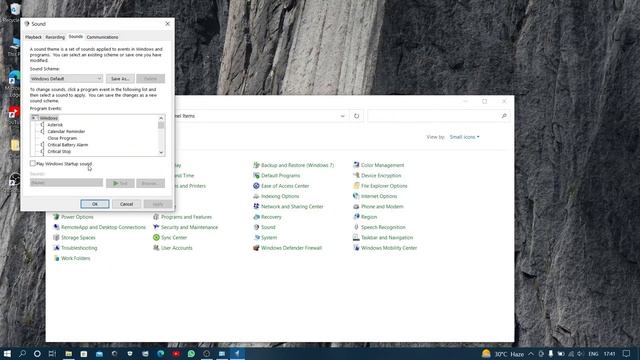Close the Sound dialog window
This screenshot has width=640, height=360.
pyautogui.click(x=167, y=24)
